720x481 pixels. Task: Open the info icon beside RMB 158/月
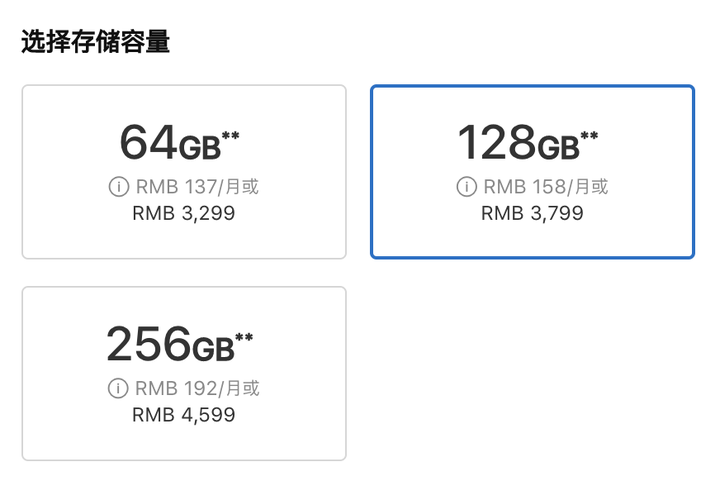[x=466, y=187]
